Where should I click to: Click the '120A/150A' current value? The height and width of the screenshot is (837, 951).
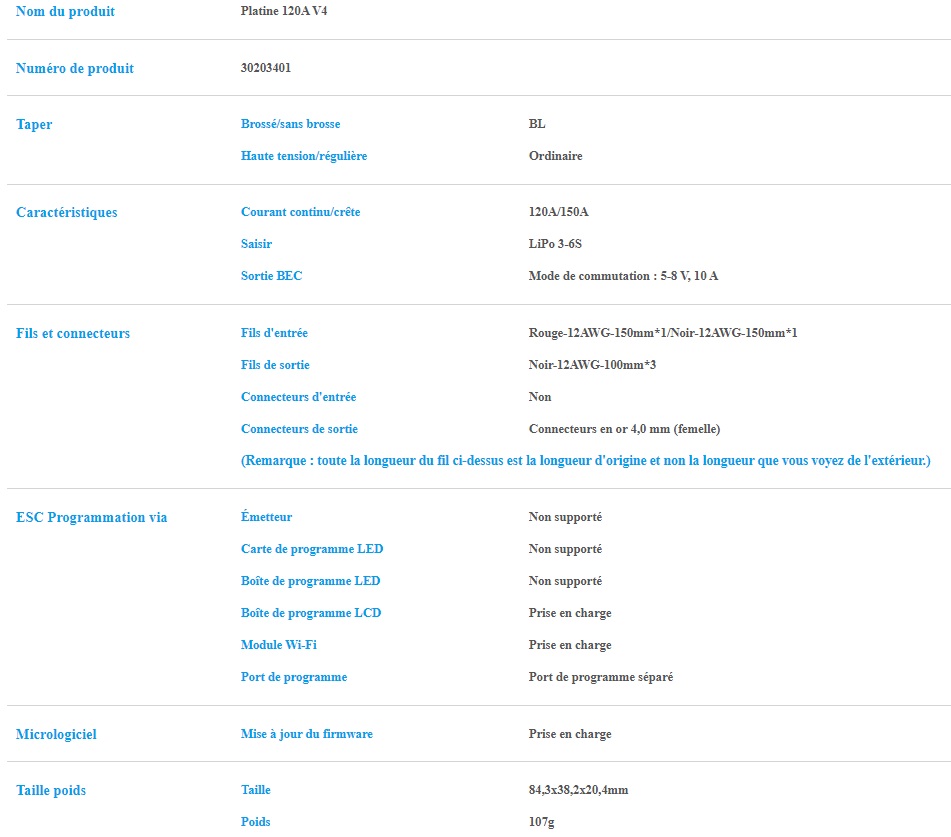point(559,212)
